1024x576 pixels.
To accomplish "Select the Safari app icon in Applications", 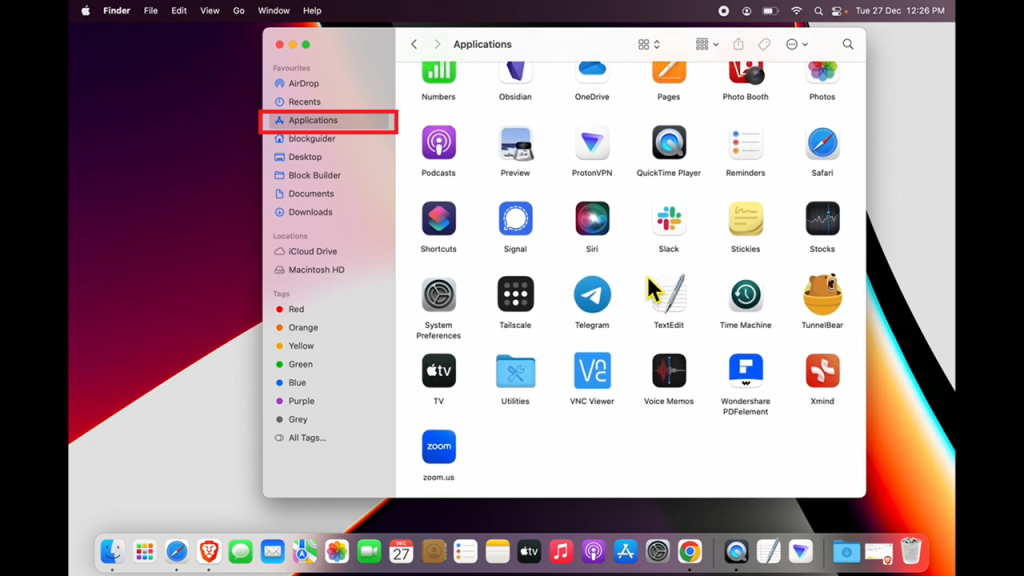I will tap(822, 142).
